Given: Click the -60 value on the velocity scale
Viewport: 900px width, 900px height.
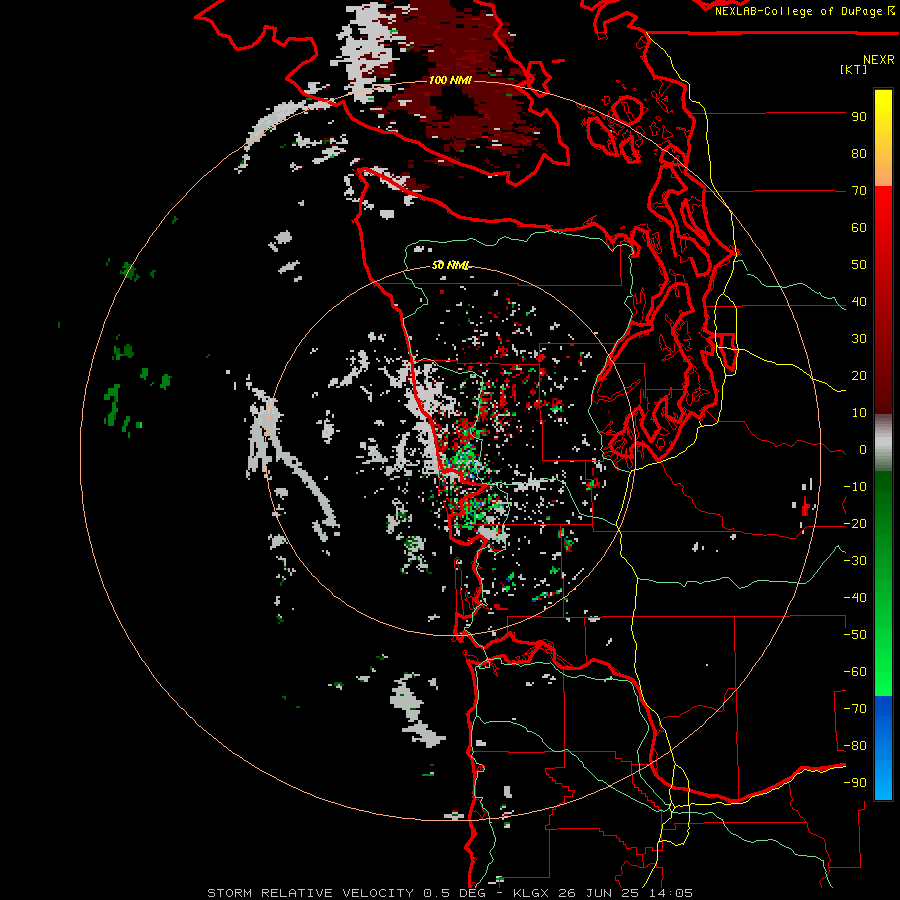Looking at the screenshot, I should click(x=855, y=672).
